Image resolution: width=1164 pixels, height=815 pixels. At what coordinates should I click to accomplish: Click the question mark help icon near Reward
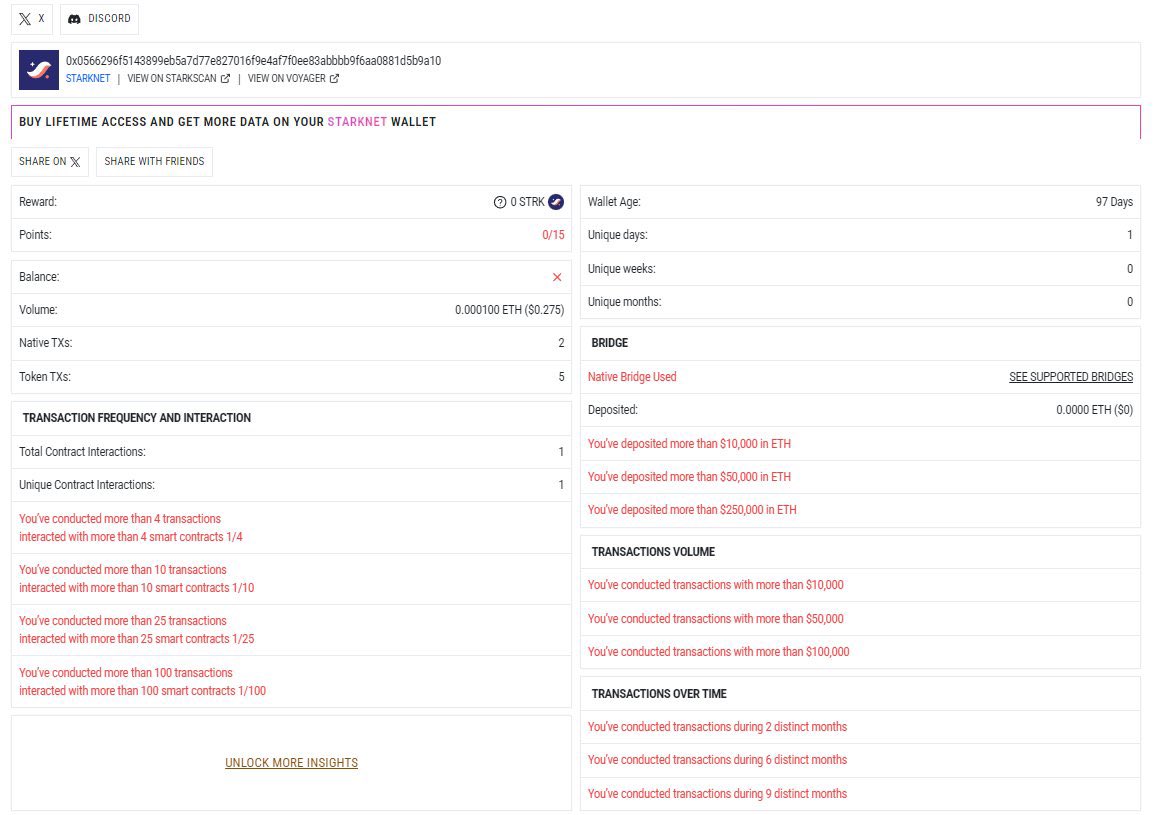pos(500,202)
